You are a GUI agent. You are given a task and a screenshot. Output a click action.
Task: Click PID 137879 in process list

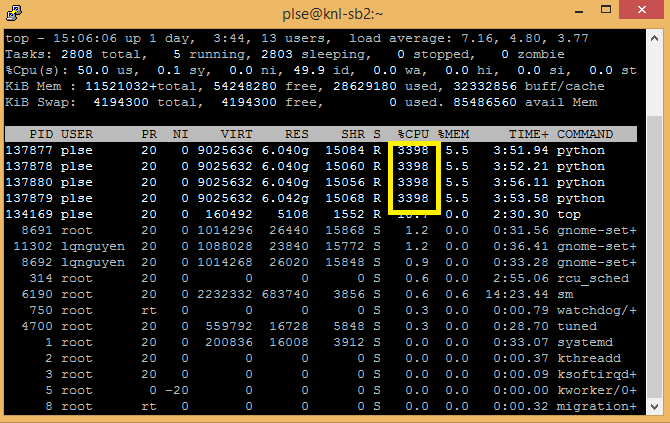pyautogui.click(x=29, y=198)
